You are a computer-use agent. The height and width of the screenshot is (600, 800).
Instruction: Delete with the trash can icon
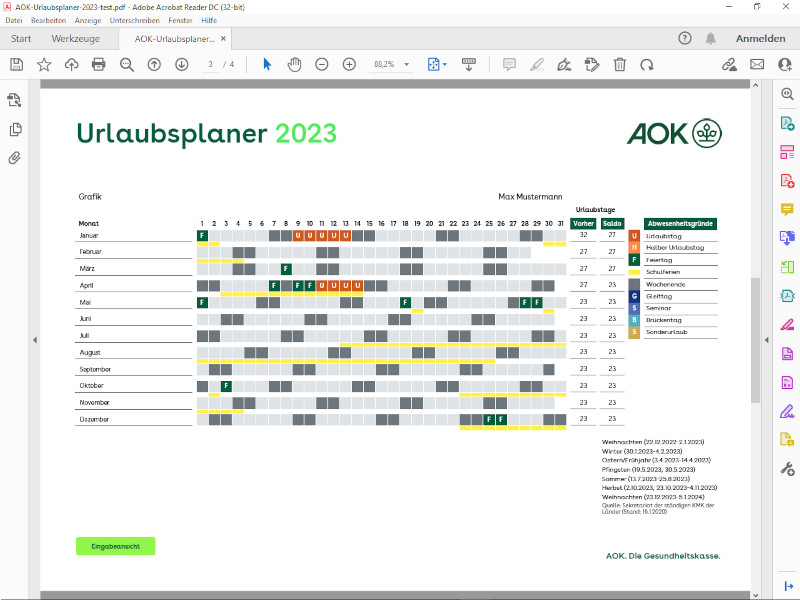pyautogui.click(x=619, y=64)
